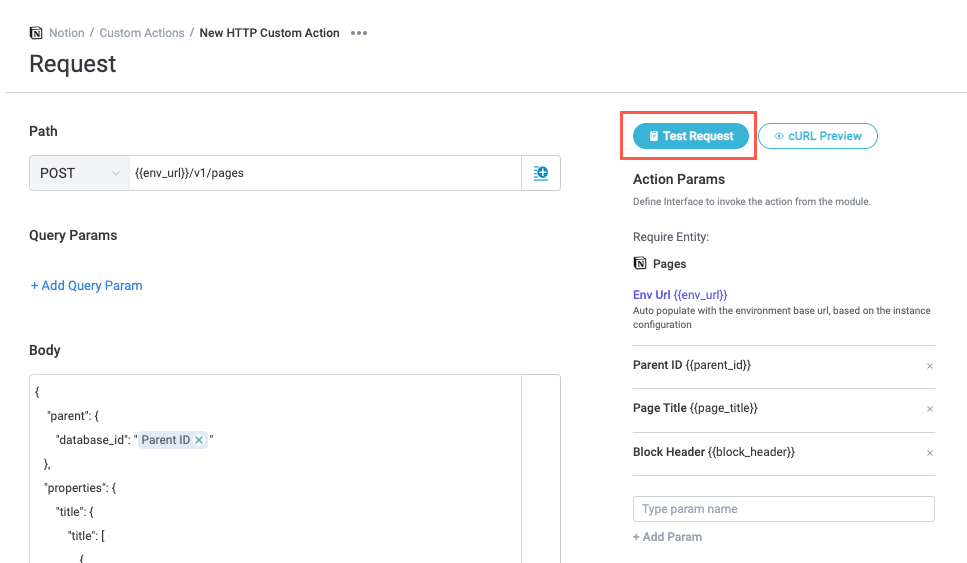Click the Notion icon next to Pages entity
967x563 pixels.
(x=640, y=263)
